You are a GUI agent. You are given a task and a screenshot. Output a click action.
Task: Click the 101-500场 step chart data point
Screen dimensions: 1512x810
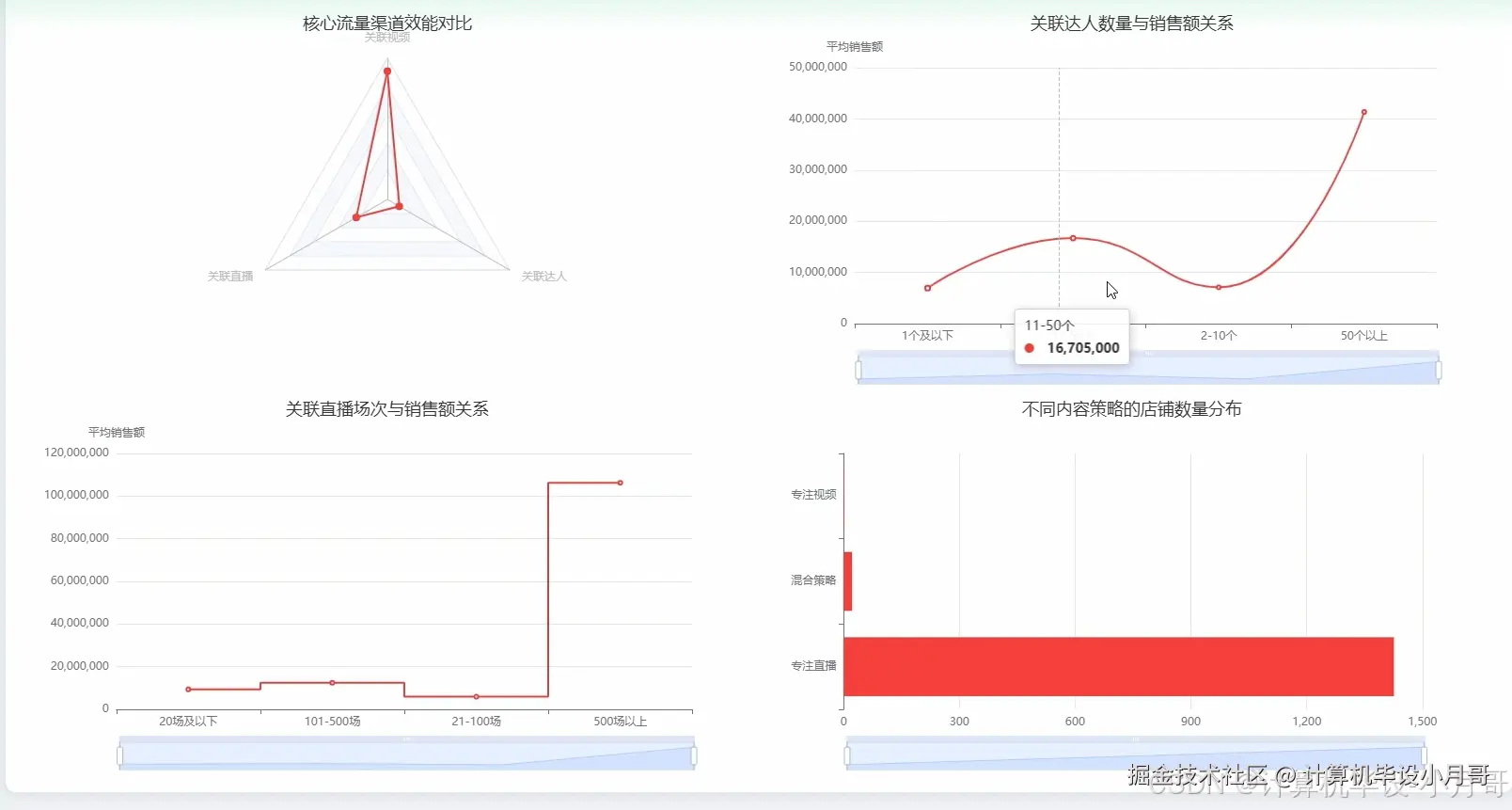332,683
